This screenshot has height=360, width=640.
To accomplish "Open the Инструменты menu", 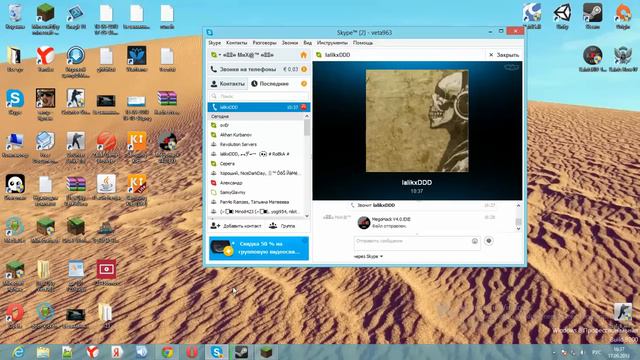I will (x=332, y=42).
